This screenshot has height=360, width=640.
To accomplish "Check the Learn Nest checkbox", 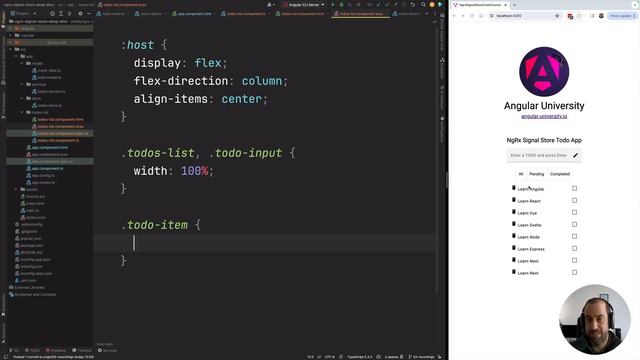I will pos(574,260).
